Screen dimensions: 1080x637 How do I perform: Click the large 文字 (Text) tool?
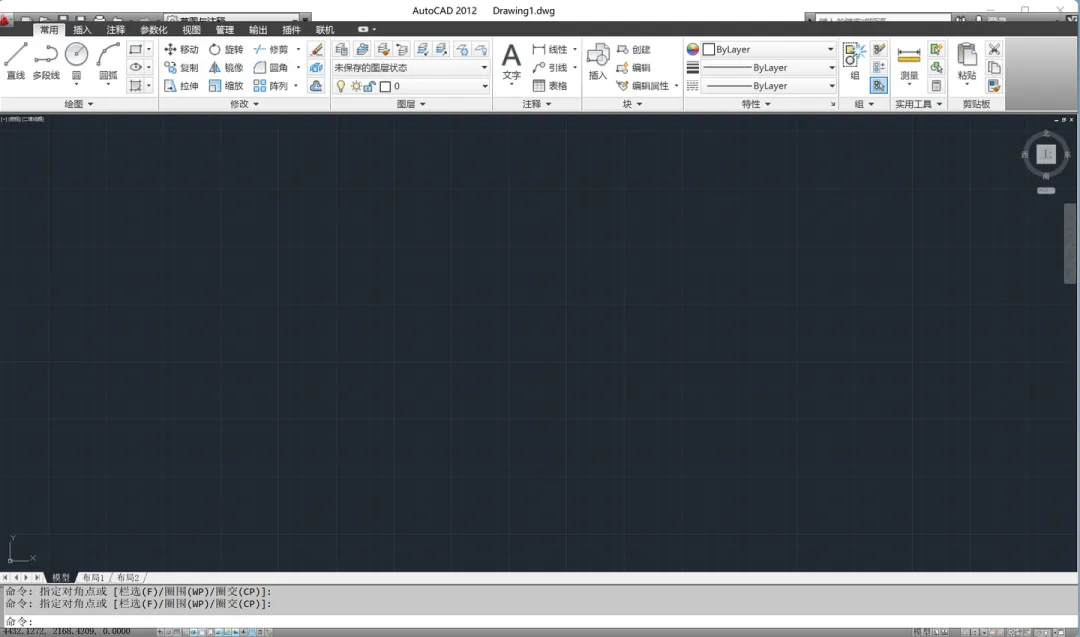(x=511, y=62)
